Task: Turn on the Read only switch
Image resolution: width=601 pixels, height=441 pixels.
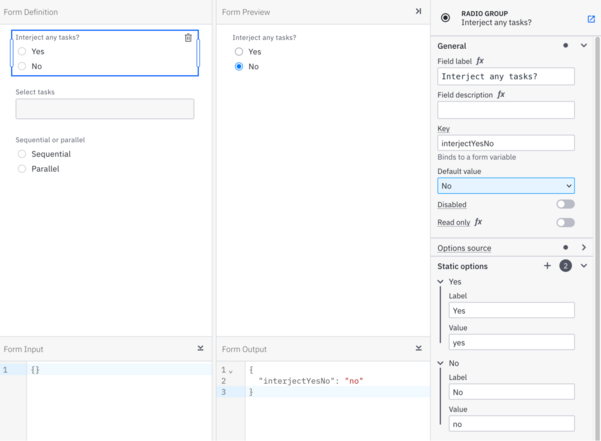Action: pyautogui.click(x=565, y=223)
